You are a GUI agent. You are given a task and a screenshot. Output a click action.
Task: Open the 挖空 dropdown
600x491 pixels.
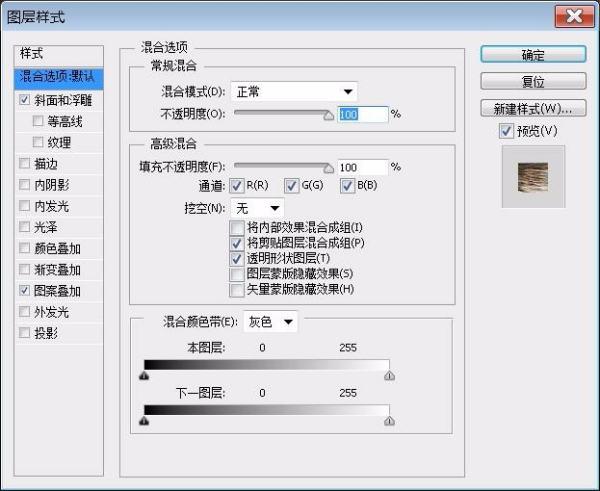tap(257, 208)
